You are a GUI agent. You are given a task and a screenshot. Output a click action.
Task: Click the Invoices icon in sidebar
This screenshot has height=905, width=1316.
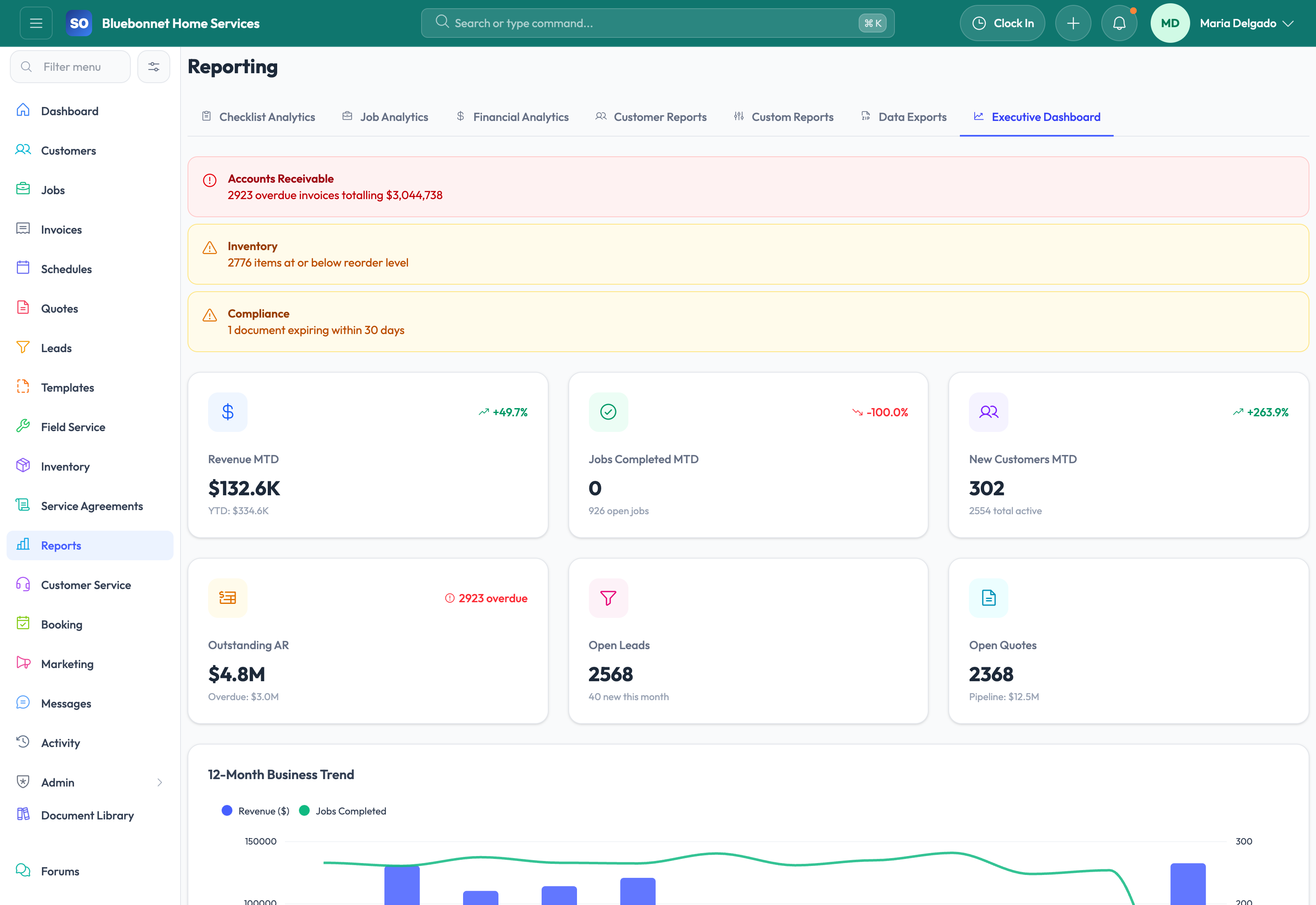coord(23,229)
